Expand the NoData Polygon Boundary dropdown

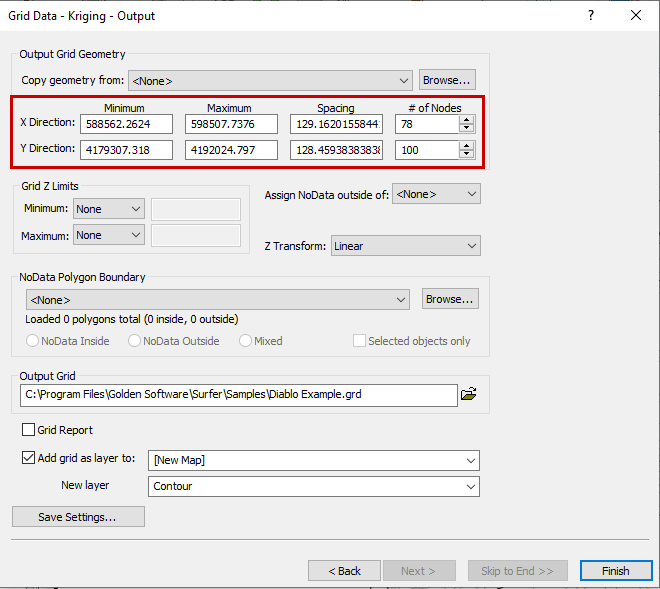[x=217, y=299]
